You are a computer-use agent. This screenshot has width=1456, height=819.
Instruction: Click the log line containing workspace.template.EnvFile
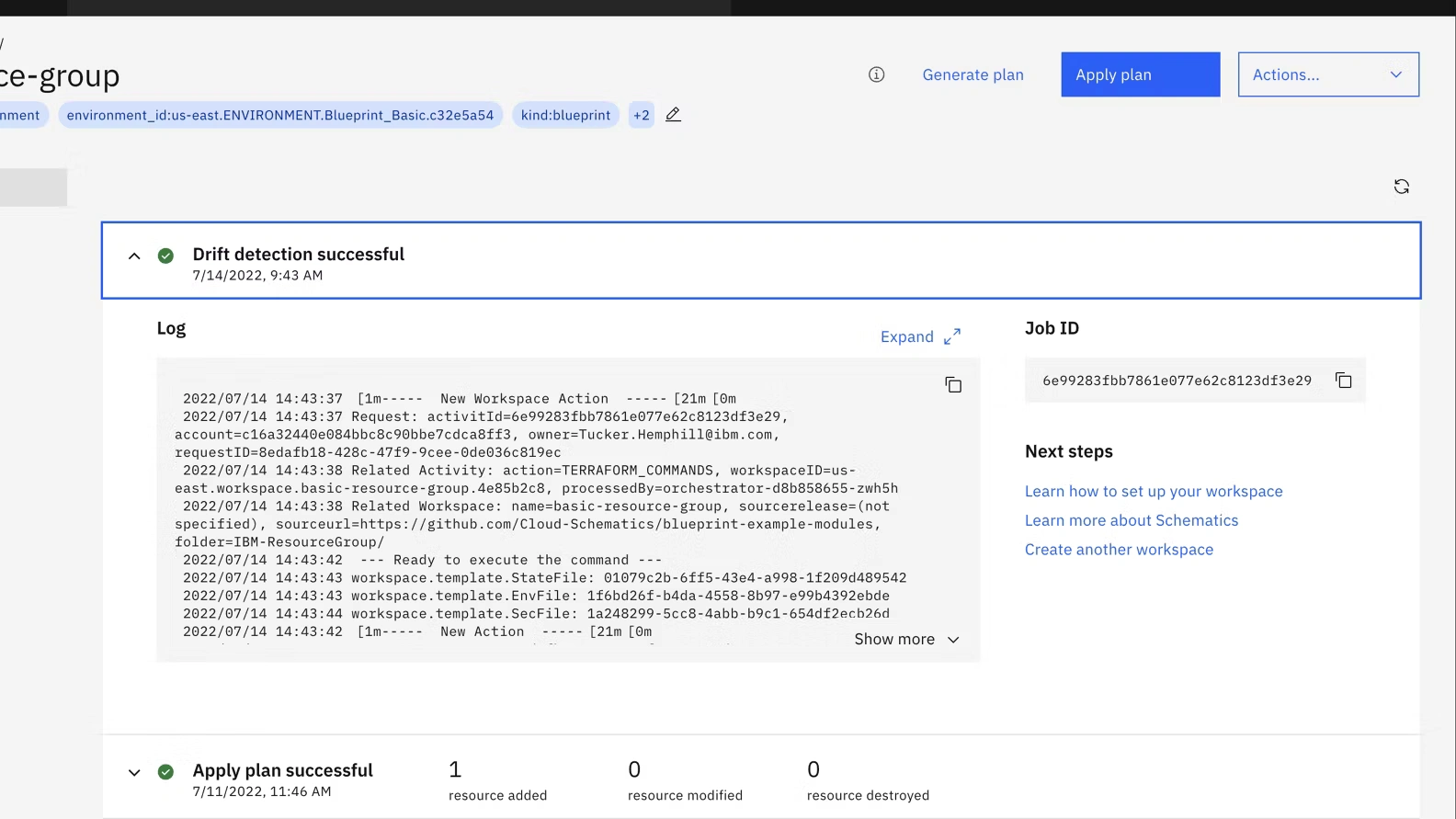pyautogui.click(x=536, y=596)
